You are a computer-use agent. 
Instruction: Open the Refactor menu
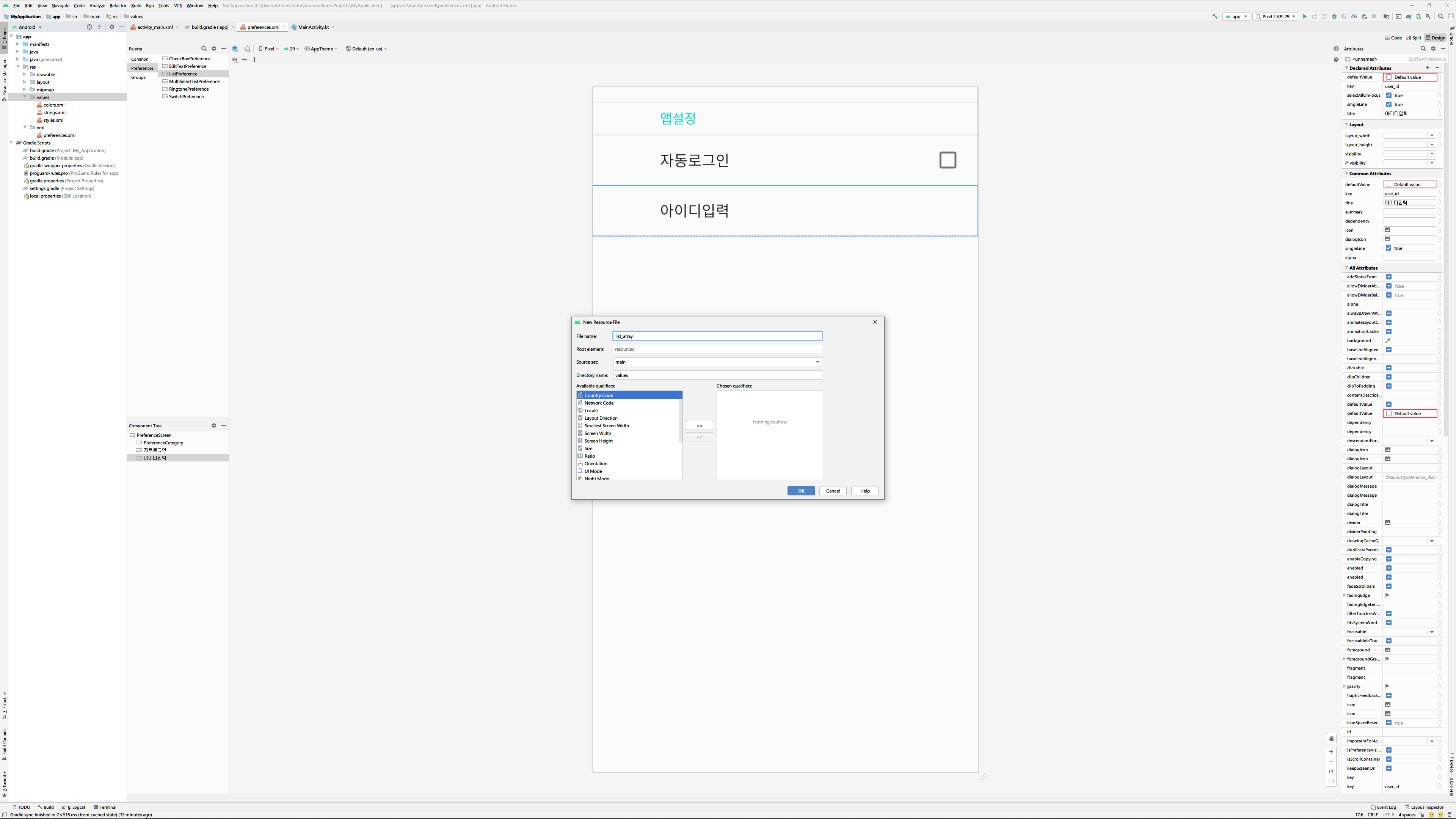click(118, 6)
